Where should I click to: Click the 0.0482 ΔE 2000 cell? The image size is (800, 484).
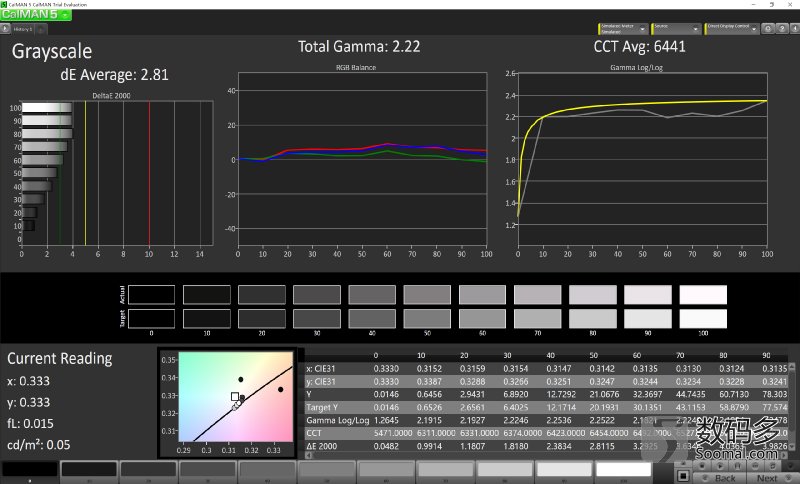(386, 446)
